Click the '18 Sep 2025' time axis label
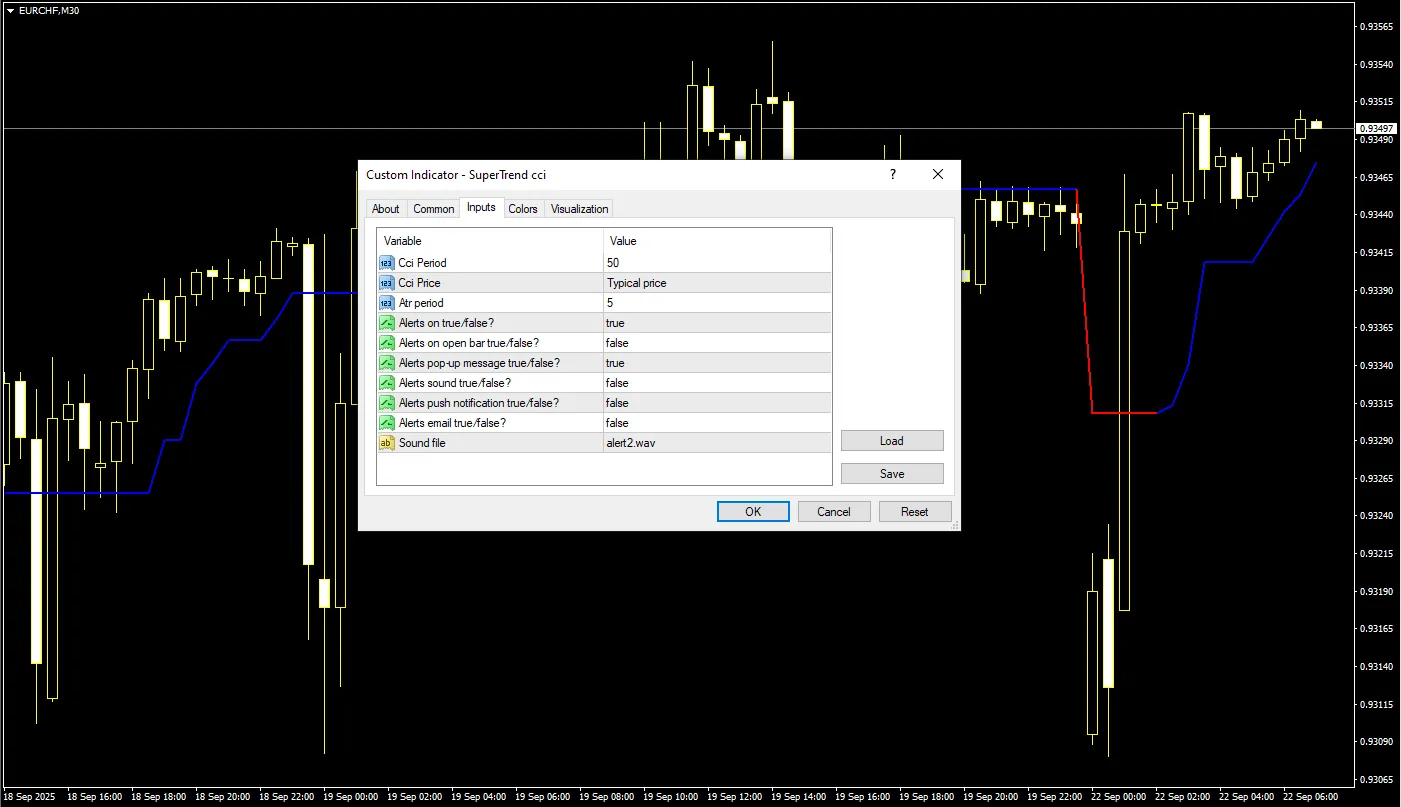This screenshot has height=807, width=1401. (30, 797)
